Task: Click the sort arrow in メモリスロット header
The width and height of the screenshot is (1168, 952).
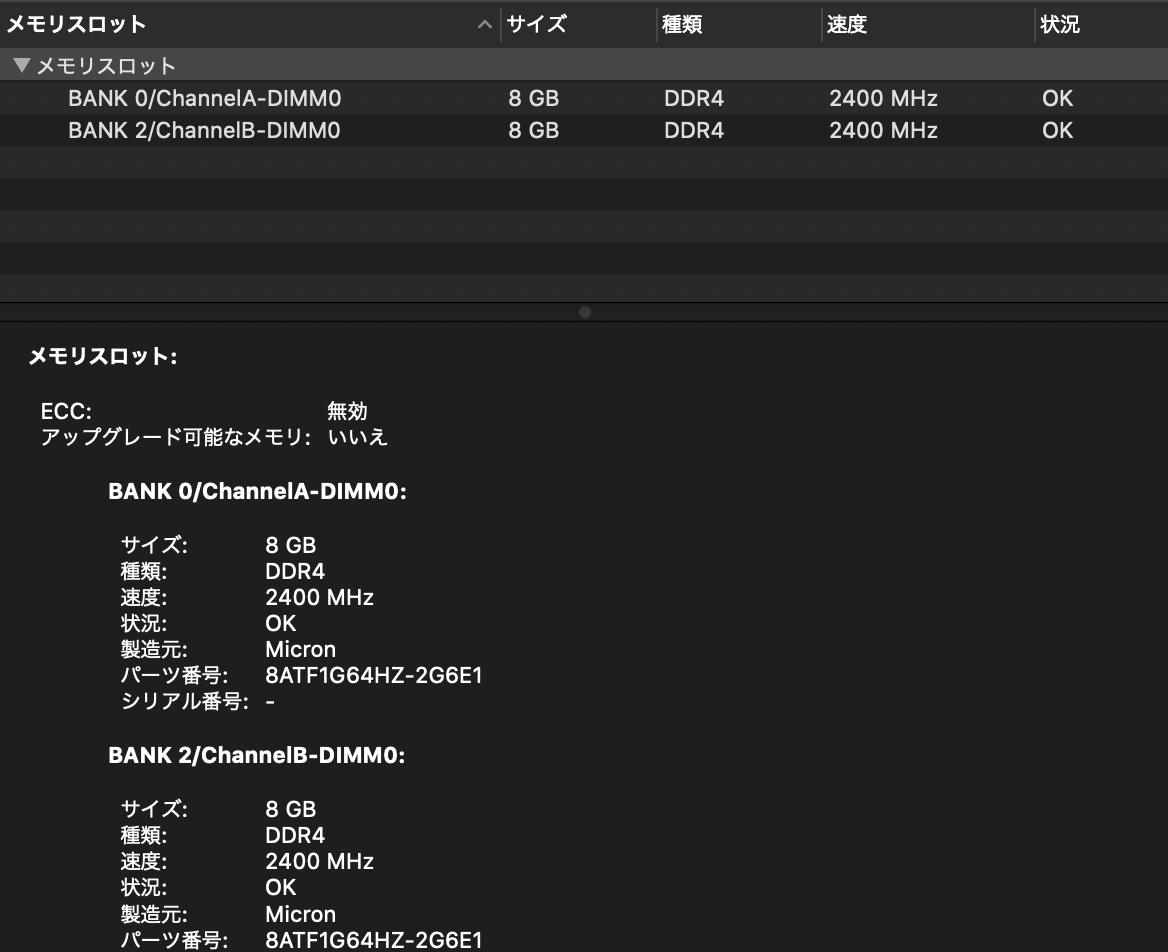Action: tap(485, 25)
